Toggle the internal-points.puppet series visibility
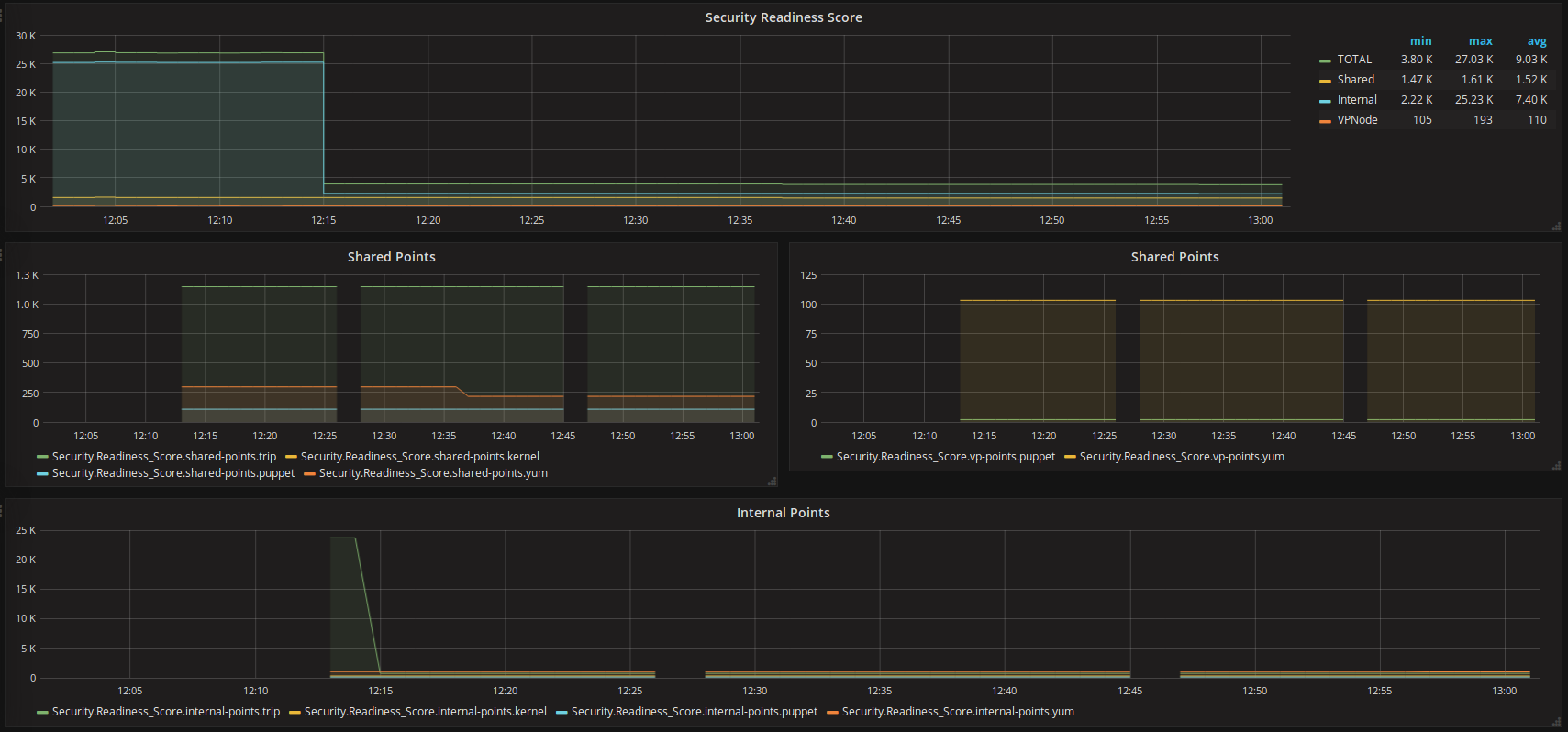This screenshot has width=1568, height=732. 694,712
